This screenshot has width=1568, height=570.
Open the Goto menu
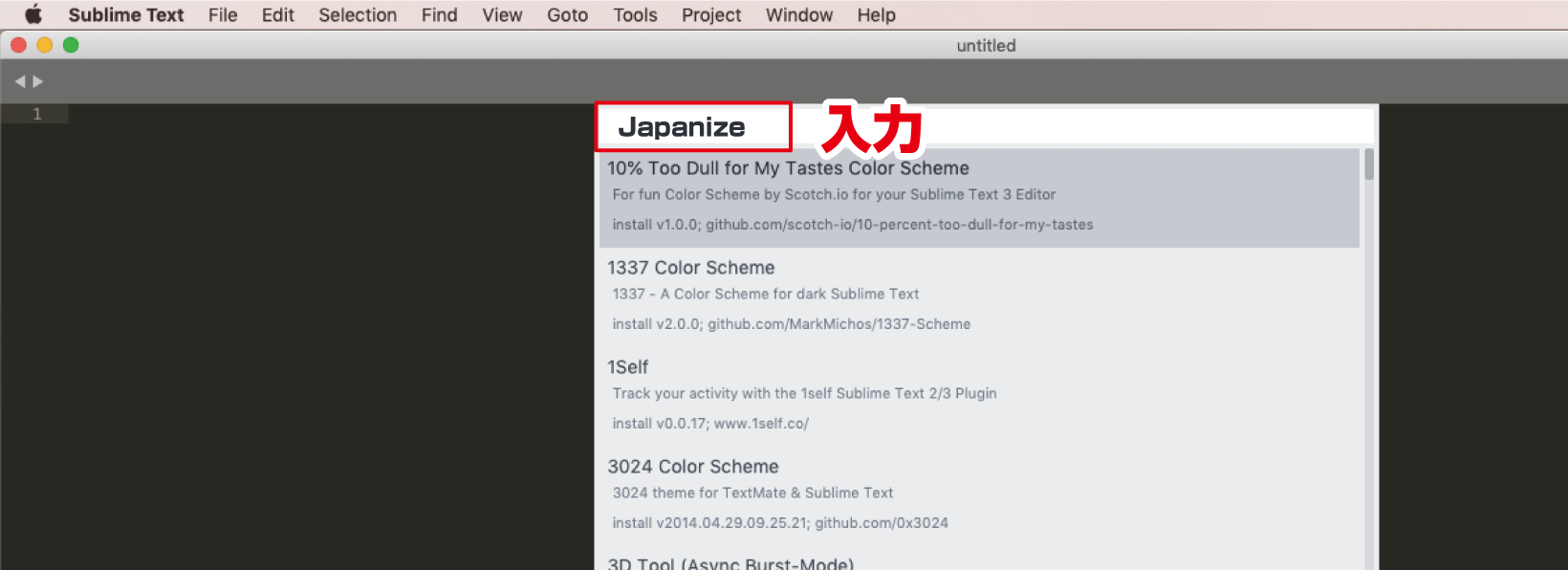point(567,15)
